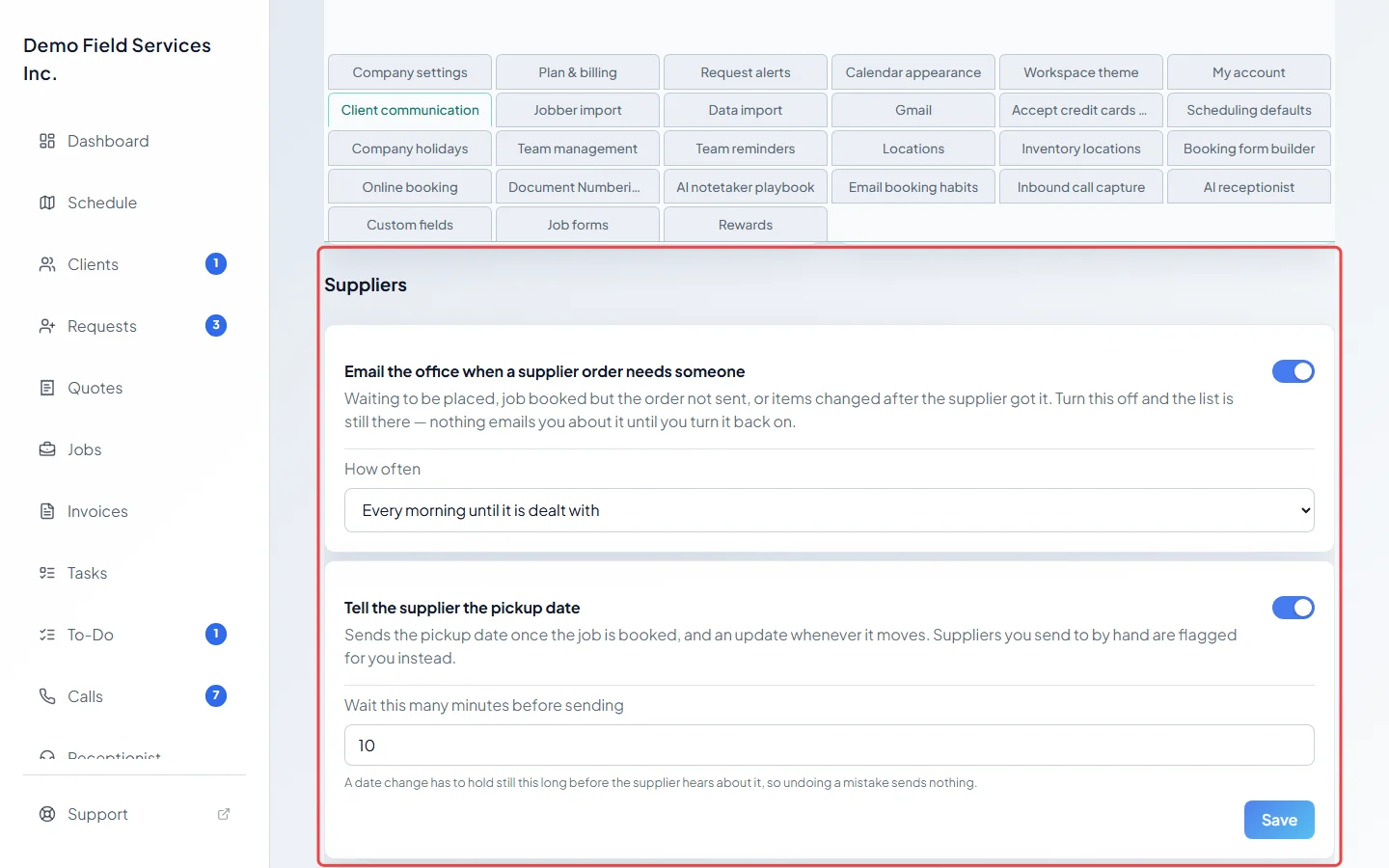The image size is (1389, 868).
Task: Click the Calls phone icon
Action: pyautogui.click(x=47, y=696)
